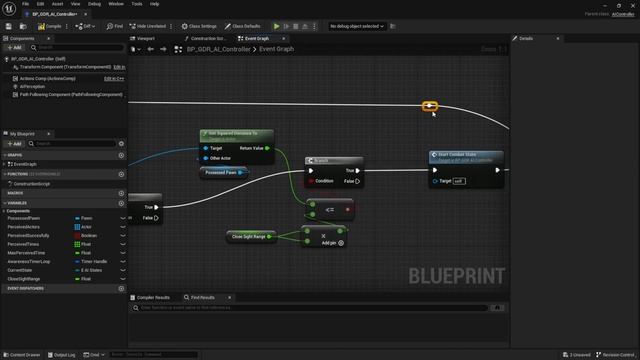640x360 pixels.
Task: Compile the blueprint
Action: (49, 26)
